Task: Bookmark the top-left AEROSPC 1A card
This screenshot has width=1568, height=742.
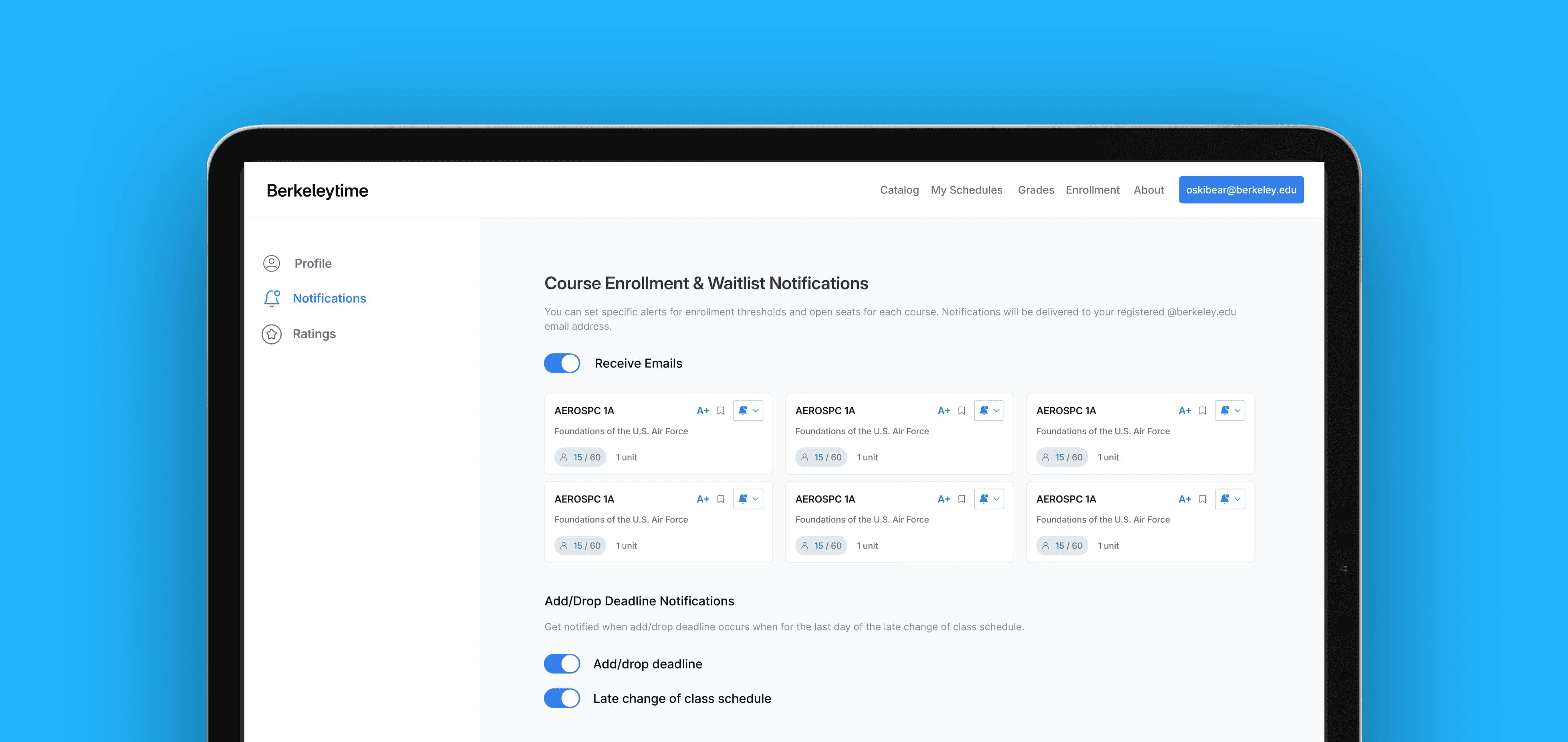Action: pos(720,411)
